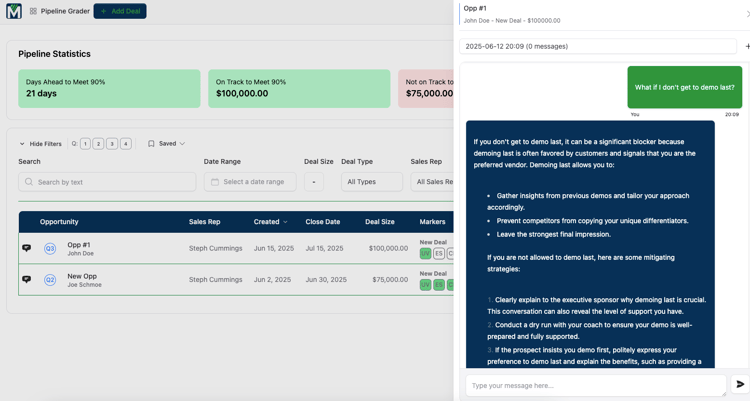This screenshot has width=750, height=401.
Task: Open the chat icon for New Opp
Action: [27, 279]
